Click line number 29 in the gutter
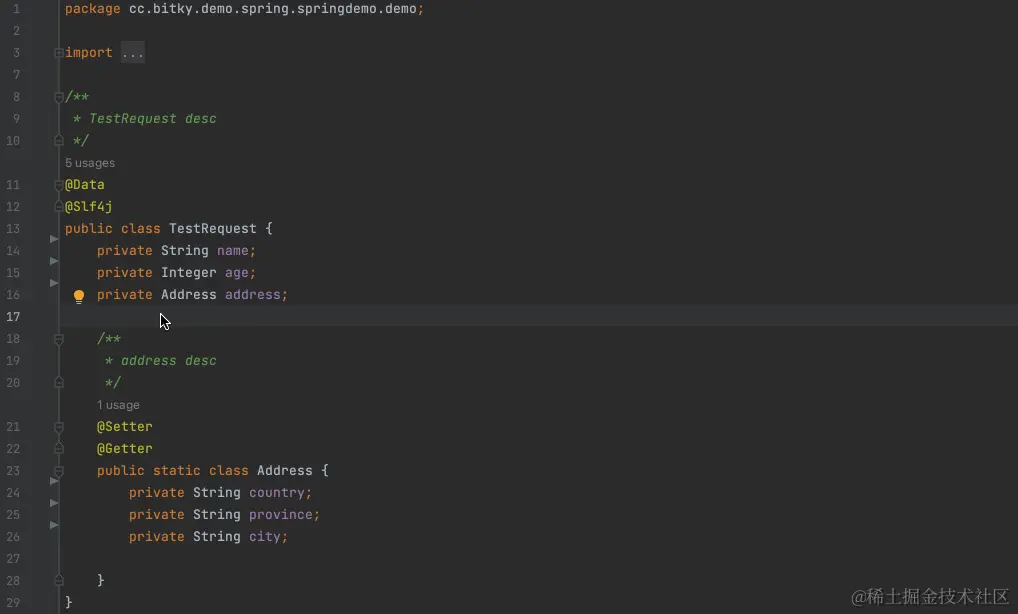 tap(13, 602)
